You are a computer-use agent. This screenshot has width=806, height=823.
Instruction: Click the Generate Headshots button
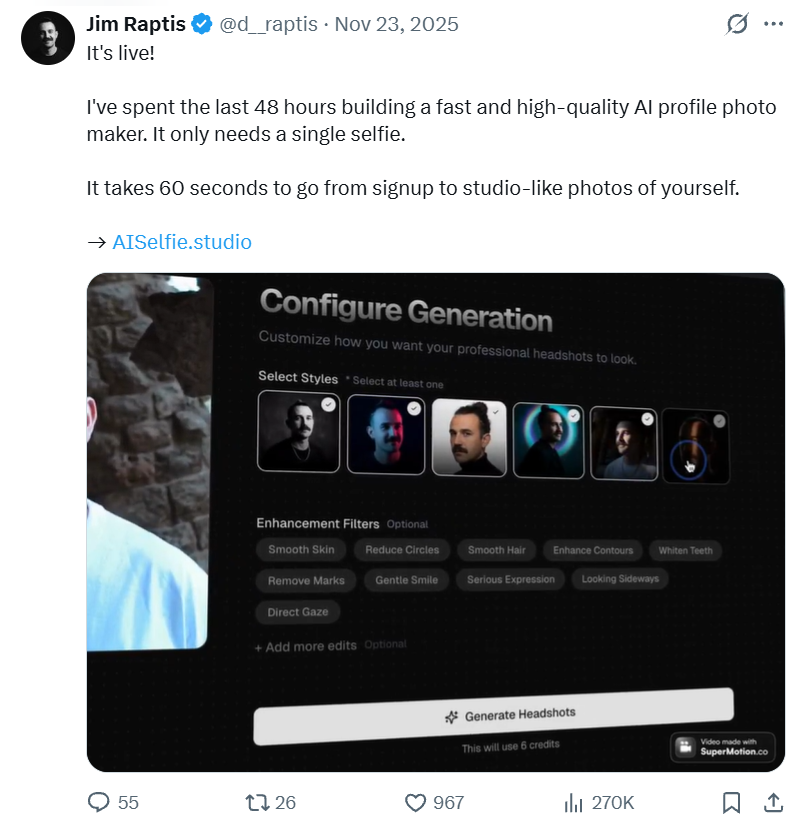493,715
